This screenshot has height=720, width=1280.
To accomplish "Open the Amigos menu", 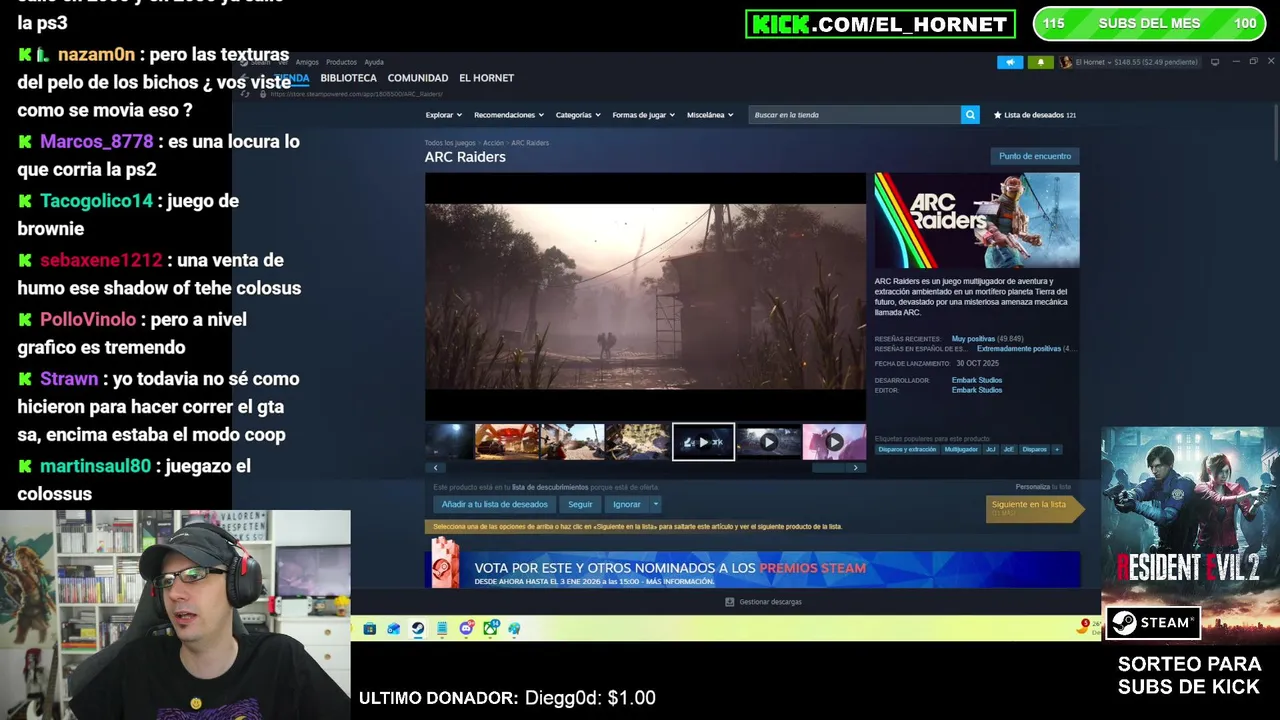I will point(307,62).
